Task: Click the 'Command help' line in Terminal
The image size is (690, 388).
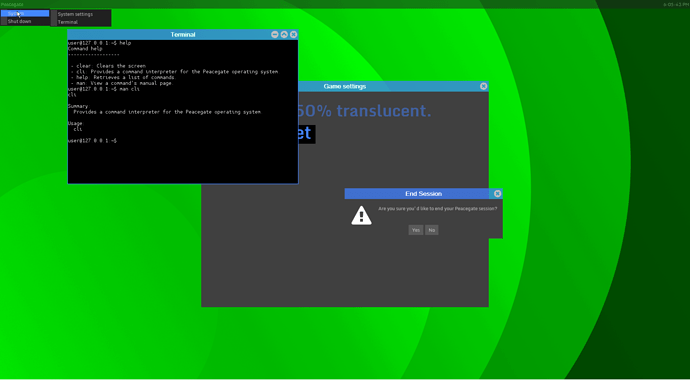Action: click(x=85, y=49)
